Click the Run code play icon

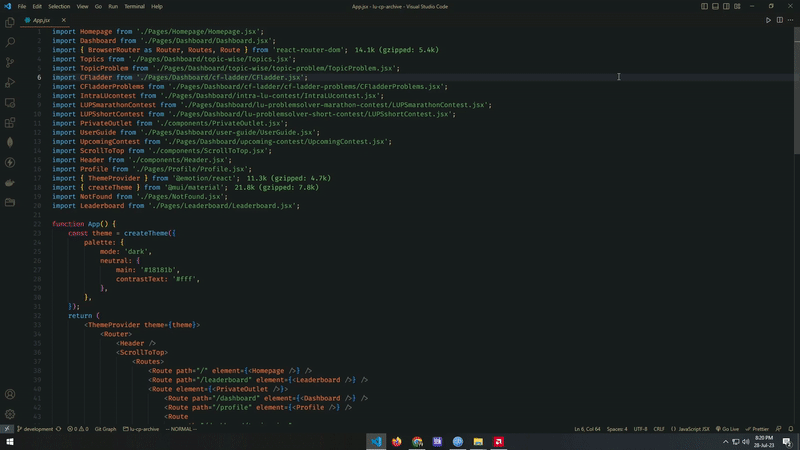click(768, 20)
